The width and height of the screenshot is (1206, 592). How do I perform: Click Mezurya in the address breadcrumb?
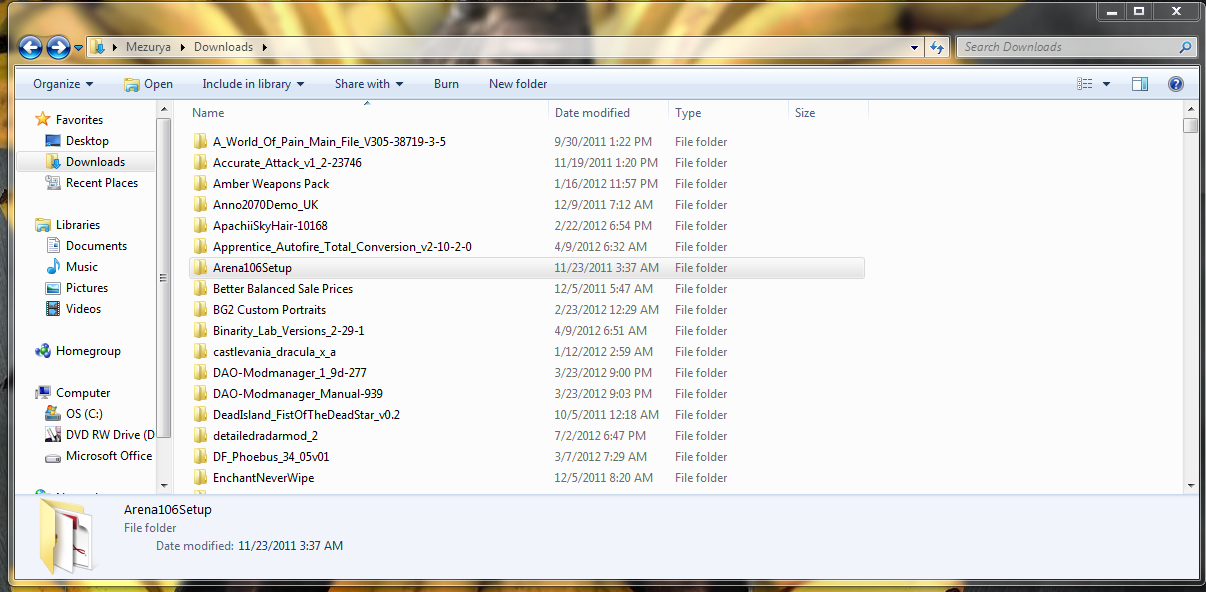149,47
